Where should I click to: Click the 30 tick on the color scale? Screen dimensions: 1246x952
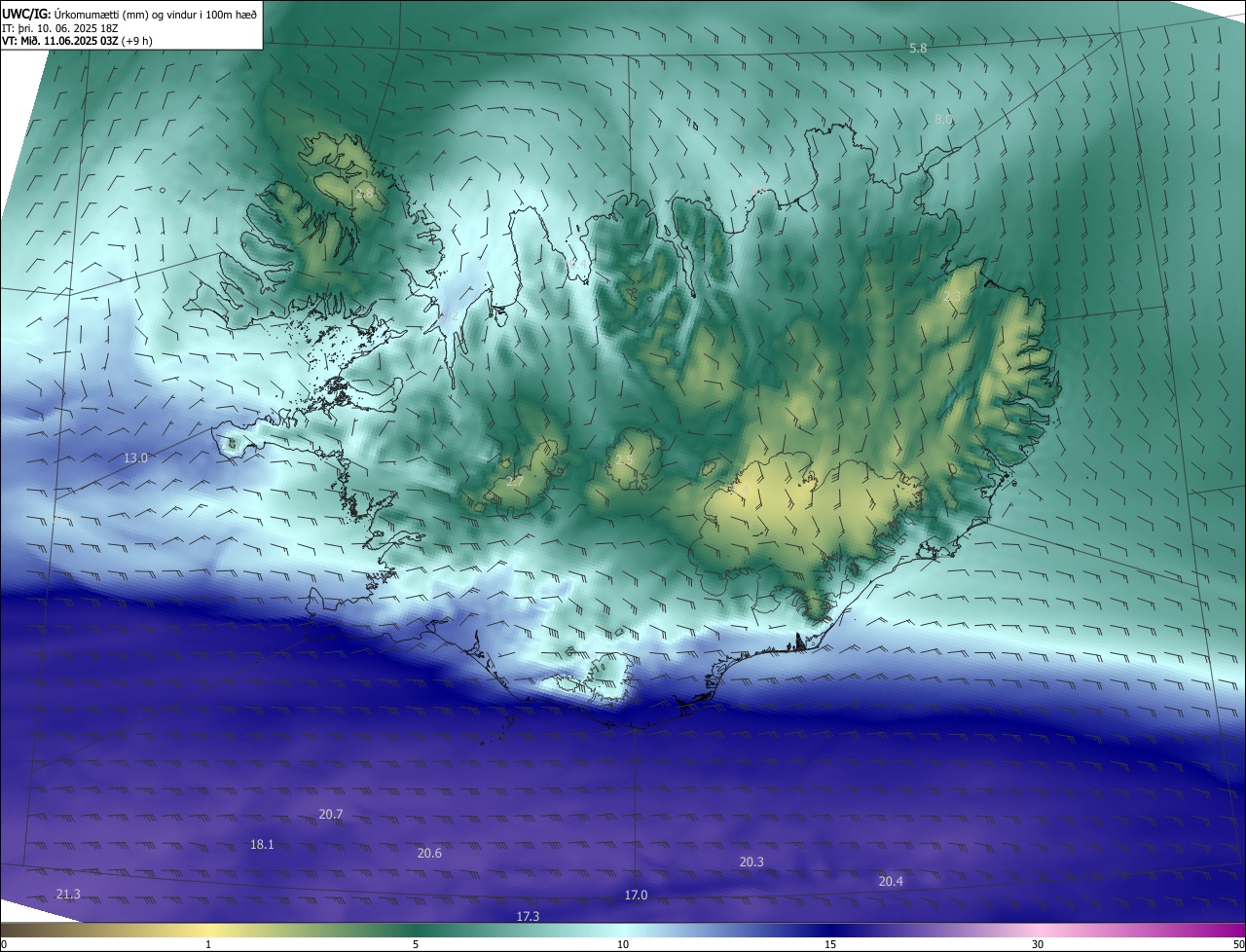point(1038,944)
